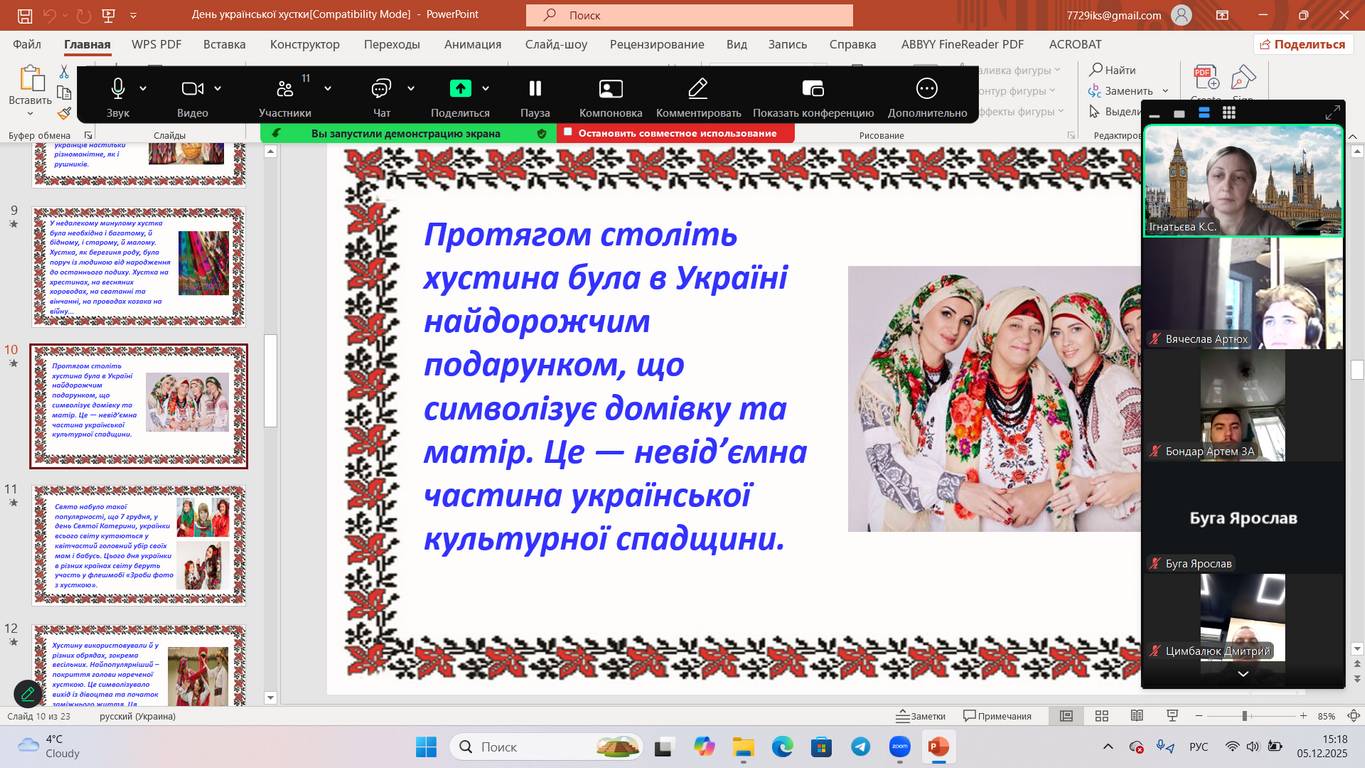The width and height of the screenshot is (1365, 768).
Task: Open the Zoom Чат panel
Action: [x=381, y=89]
